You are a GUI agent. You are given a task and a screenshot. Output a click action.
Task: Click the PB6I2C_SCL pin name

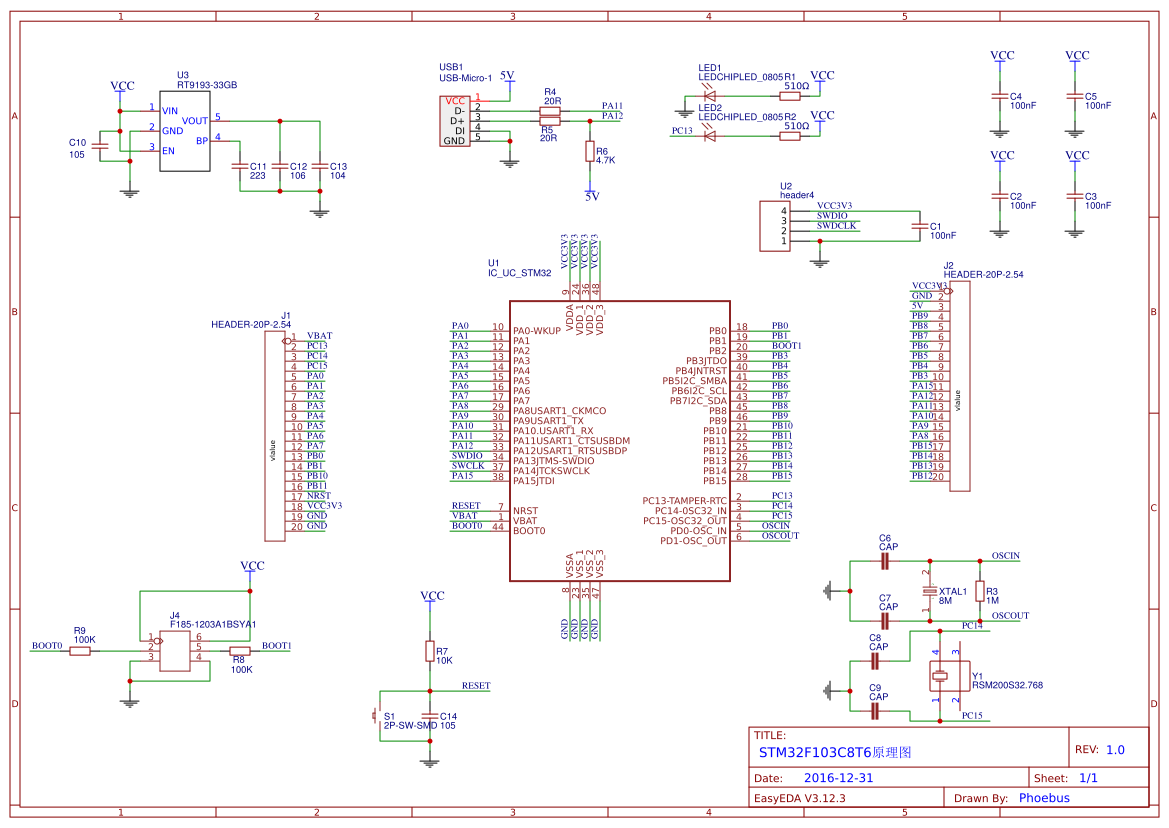click(x=699, y=391)
